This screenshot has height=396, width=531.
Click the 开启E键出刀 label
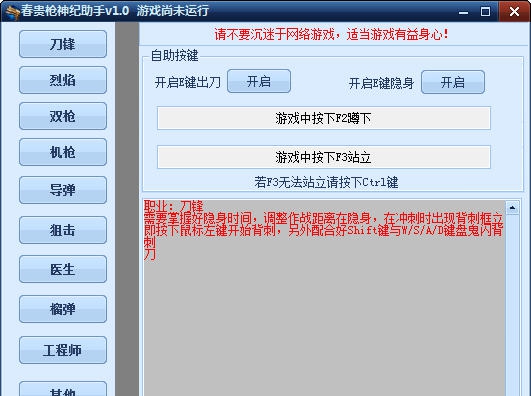(188, 82)
